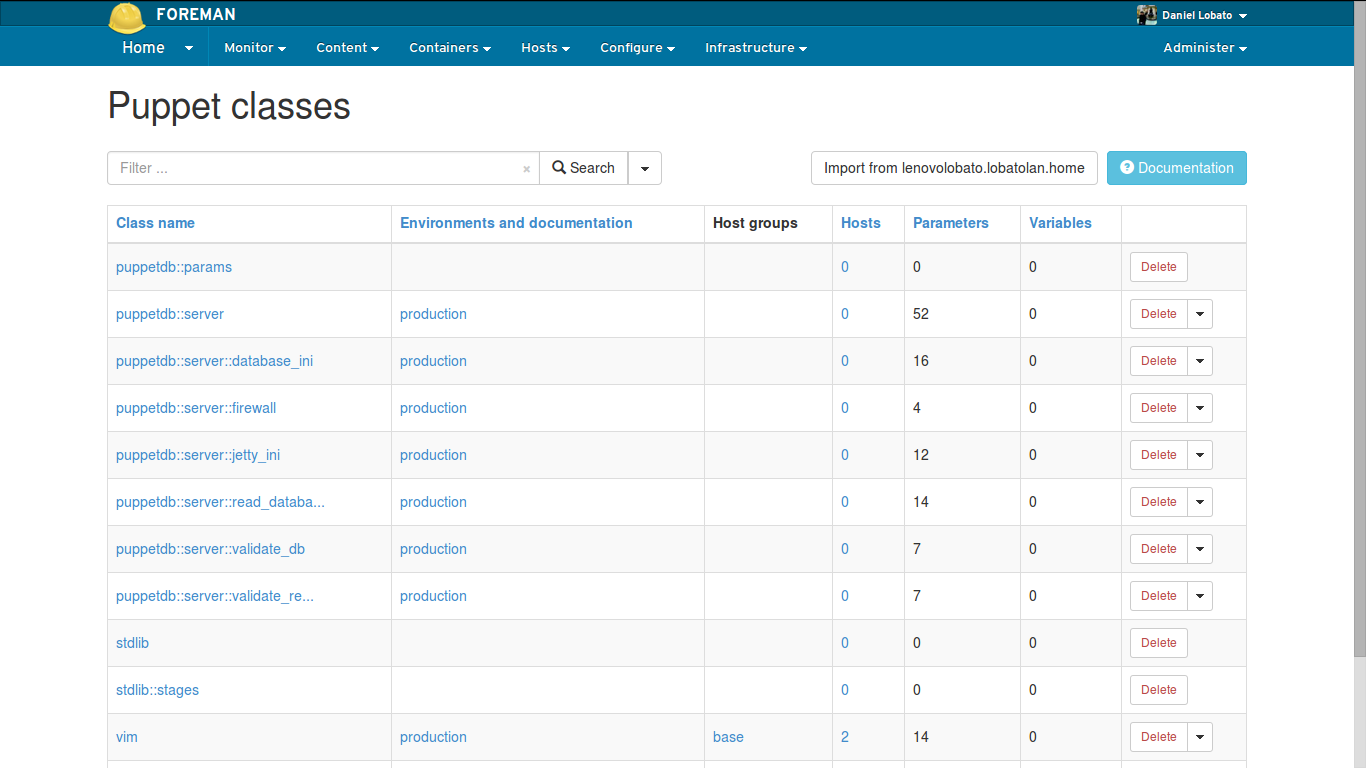Open Documentation help button
Viewport: 1366px width, 768px height.
point(1176,168)
